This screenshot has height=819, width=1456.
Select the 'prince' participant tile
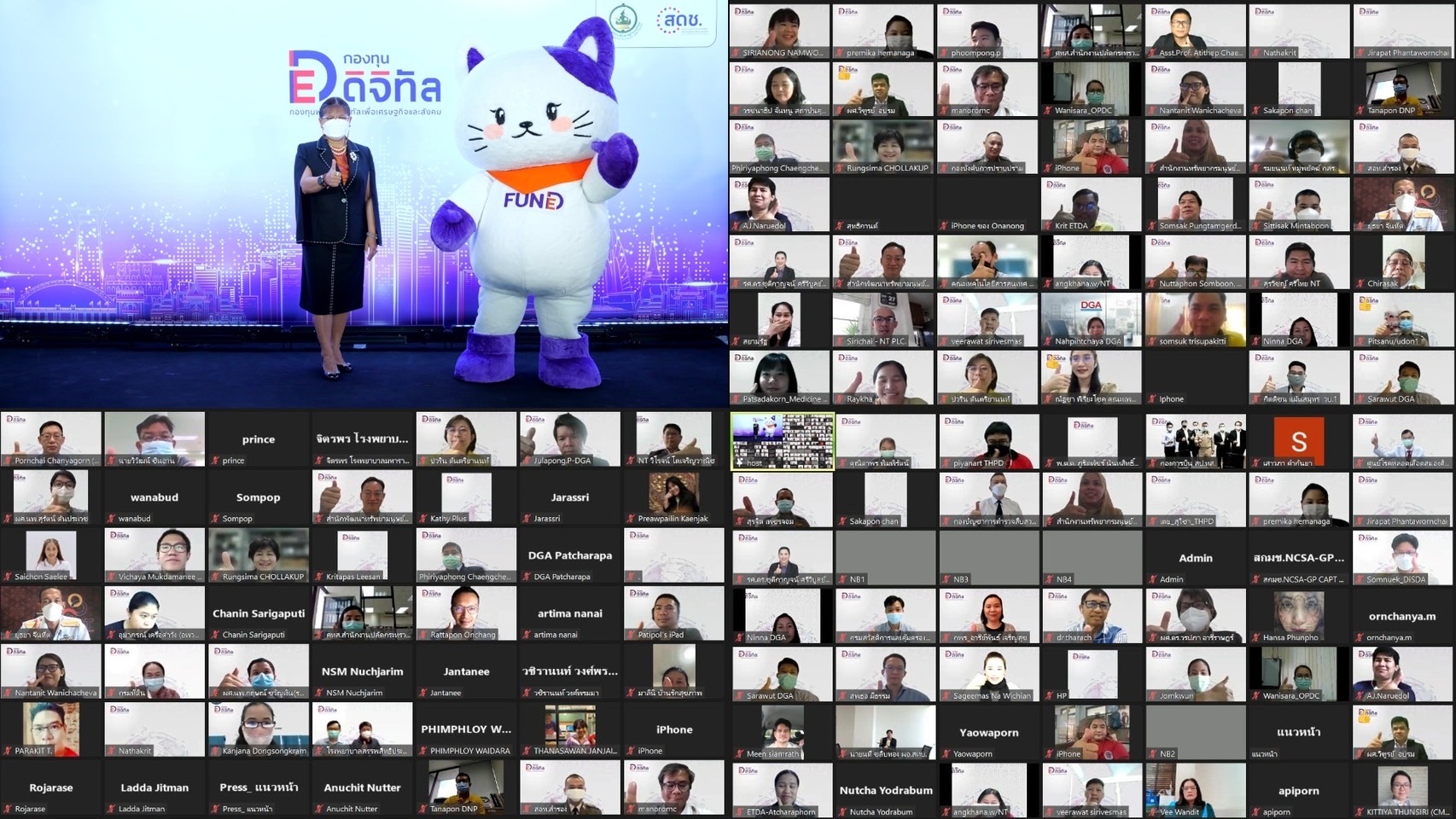click(x=259, y=439)
